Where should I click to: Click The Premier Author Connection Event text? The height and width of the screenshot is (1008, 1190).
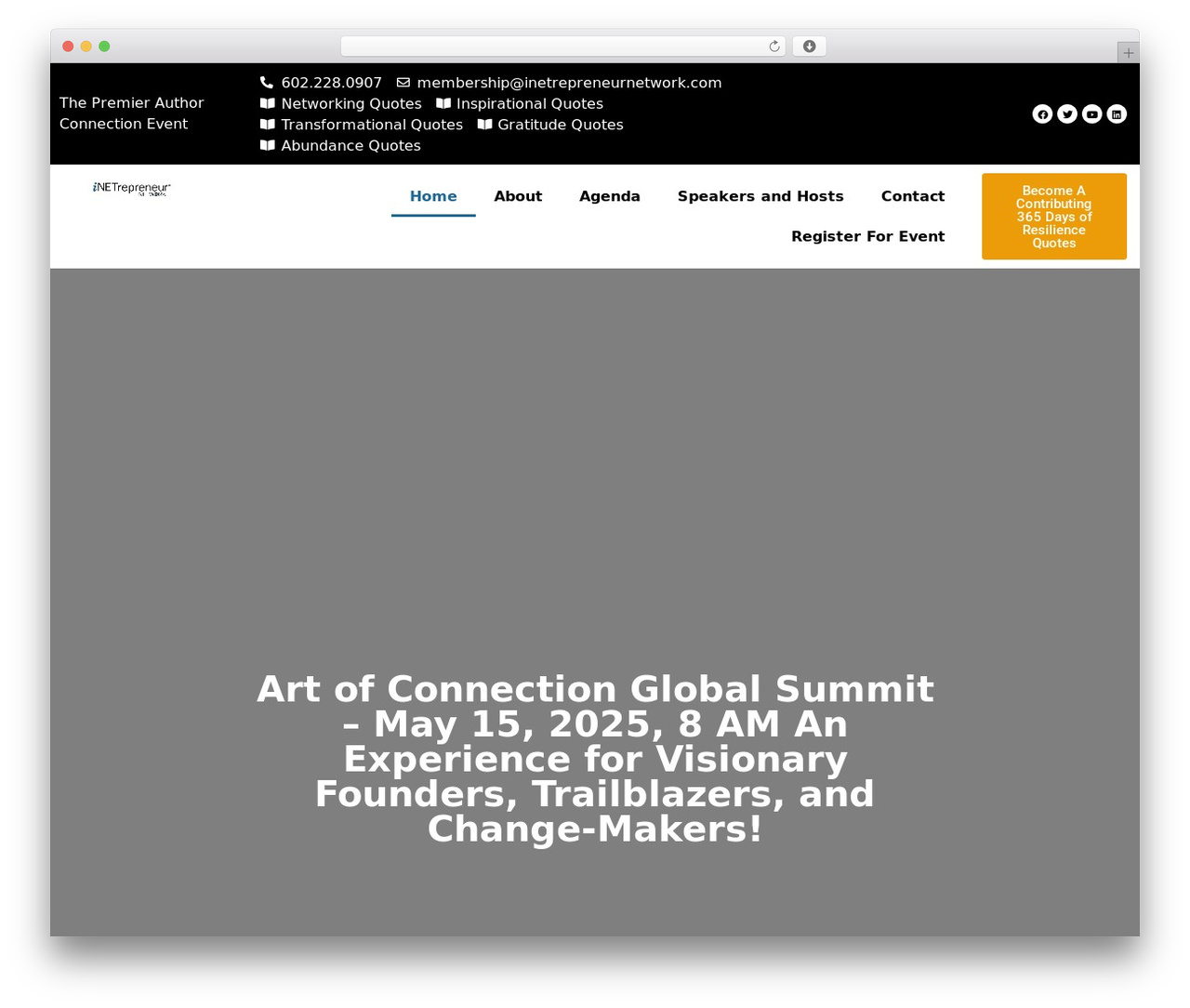click(132, 113)
